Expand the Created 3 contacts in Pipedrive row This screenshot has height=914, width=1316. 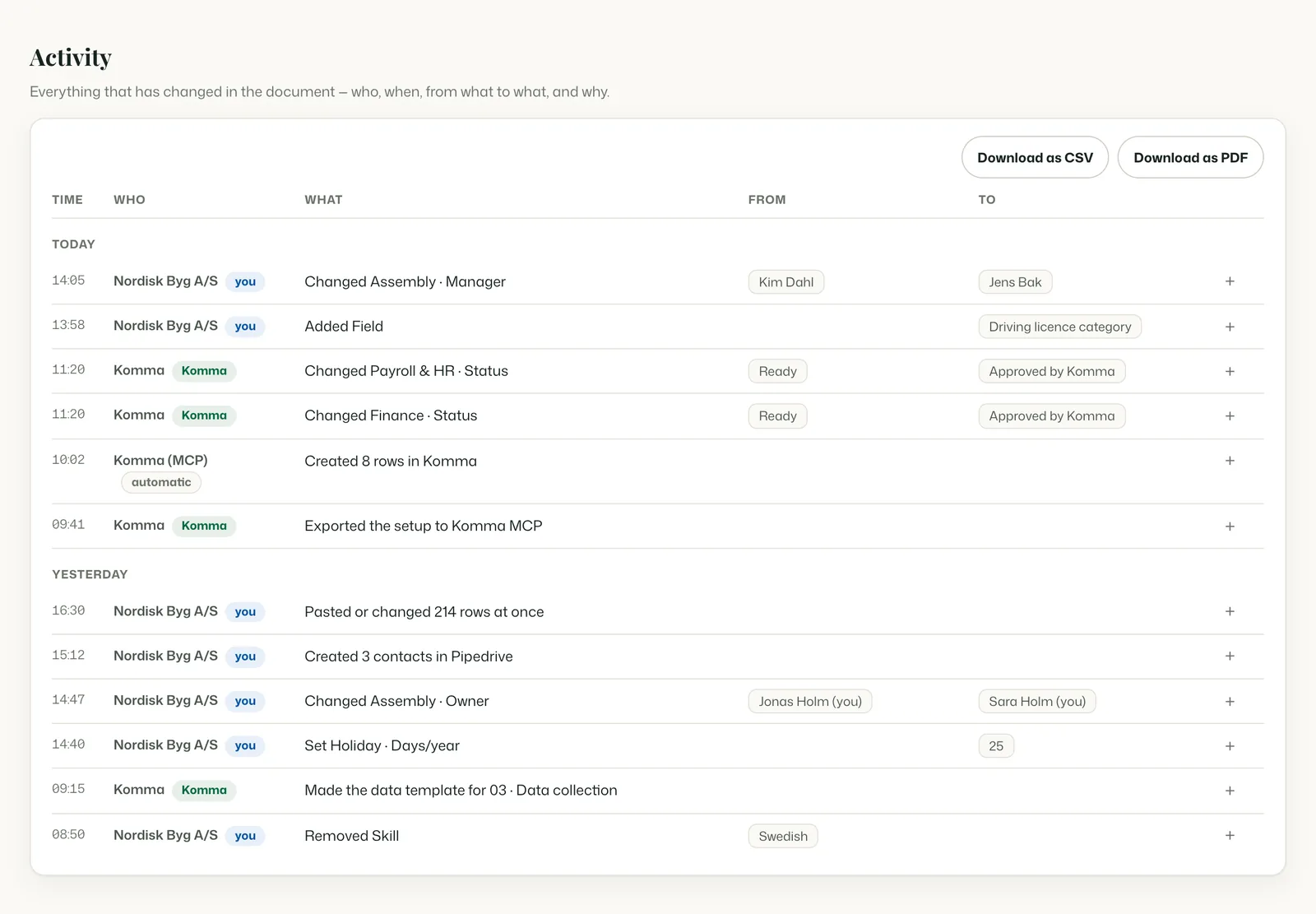coord(1230,656)
